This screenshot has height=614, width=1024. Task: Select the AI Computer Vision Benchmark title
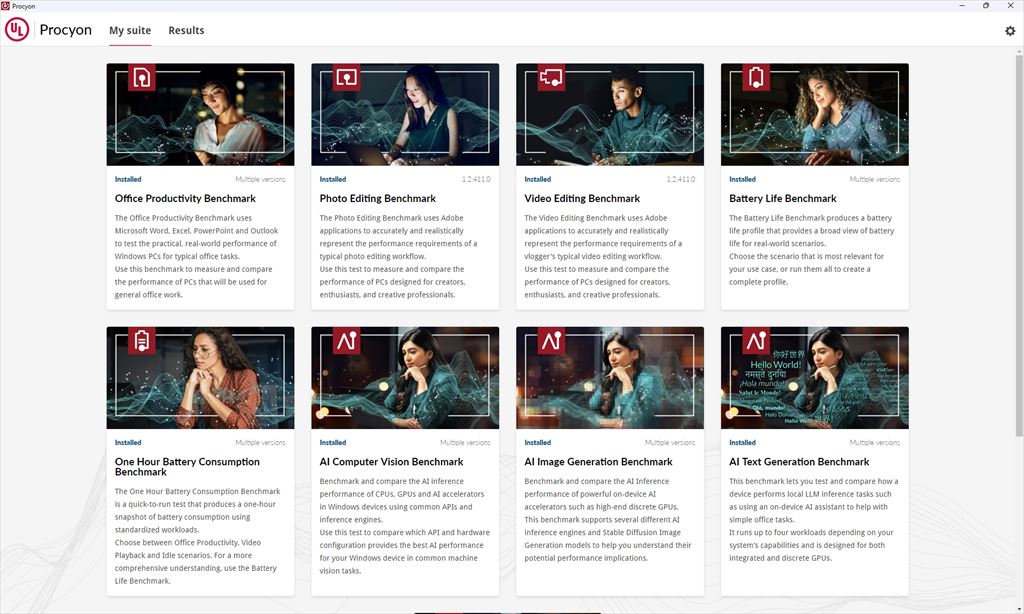391,462
